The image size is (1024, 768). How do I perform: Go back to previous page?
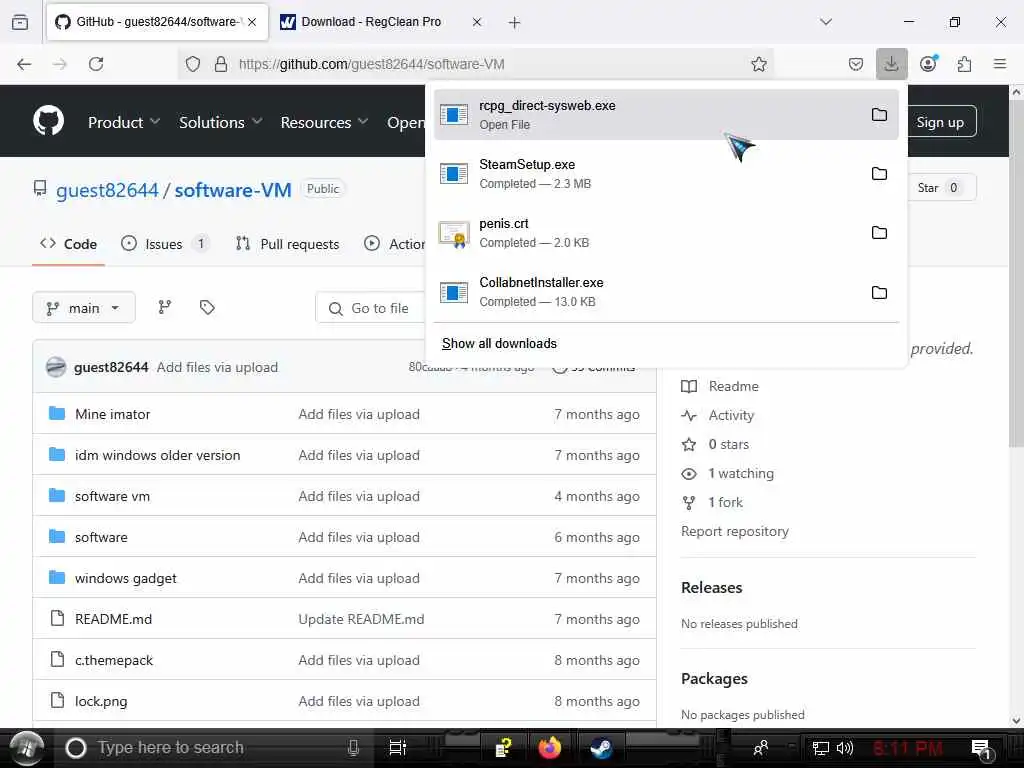tap(24, 64)
